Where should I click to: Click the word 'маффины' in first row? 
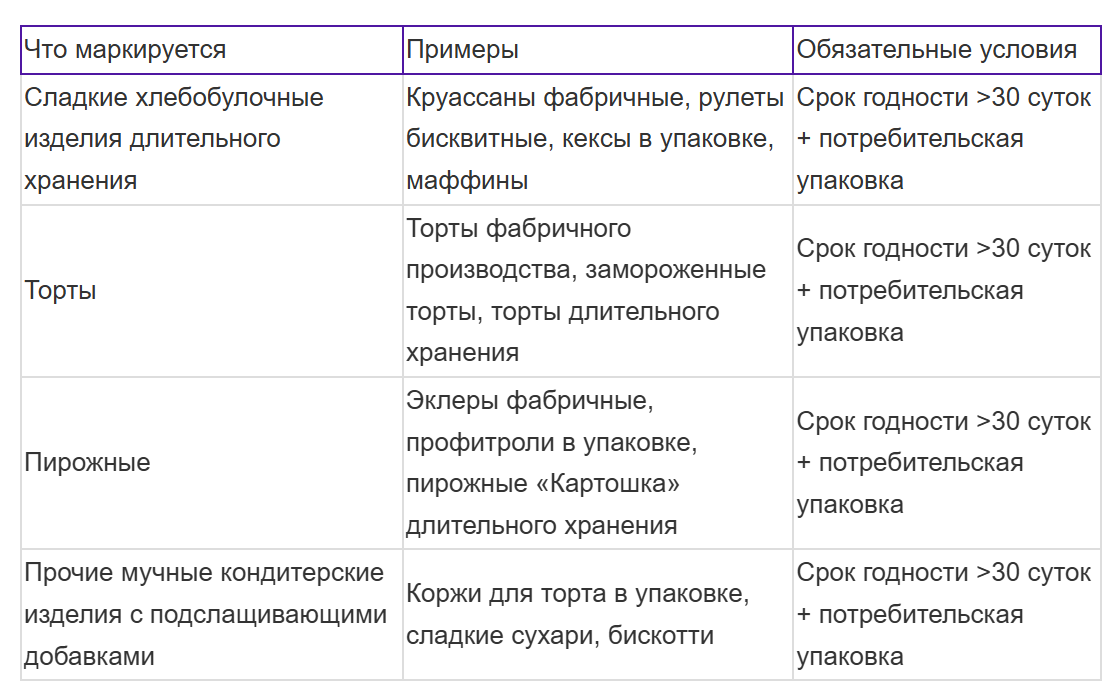point(467,181)
